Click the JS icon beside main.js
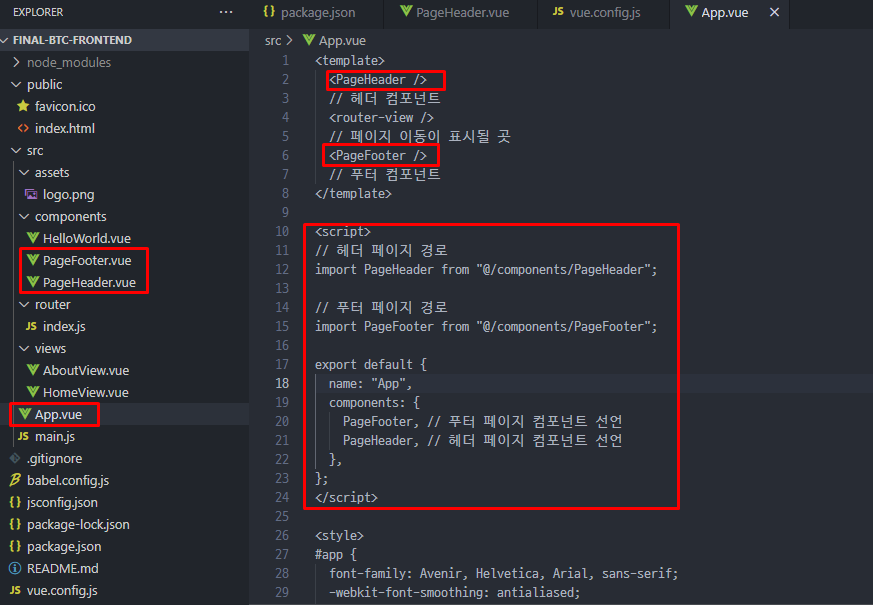The image size is (873, 605). coord(23,436)
